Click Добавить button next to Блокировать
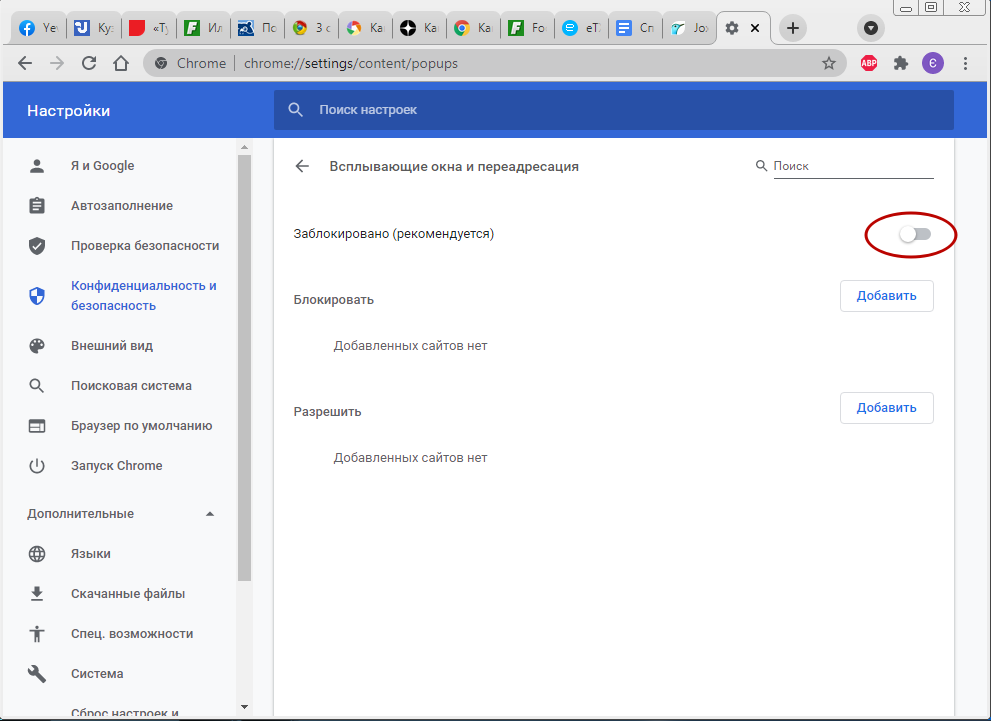This screenshot has height=721, width=991. pos(886,296)
